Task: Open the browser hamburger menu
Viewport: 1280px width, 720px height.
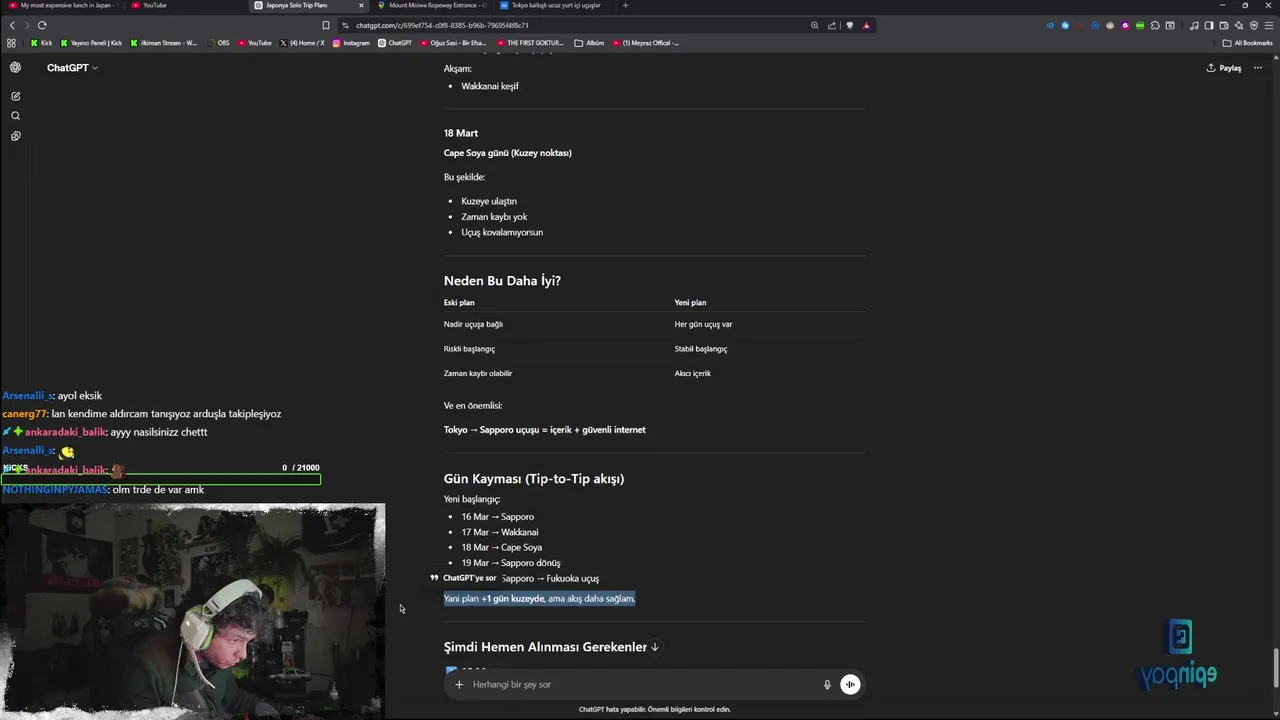Action: coord(1269,25)
